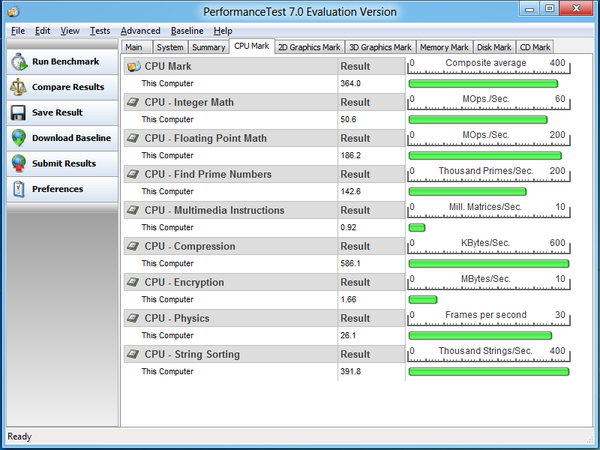Click the CPU - Compression green result bar
The height and width of the screenshot is (450, 600).
click(487, 263)
